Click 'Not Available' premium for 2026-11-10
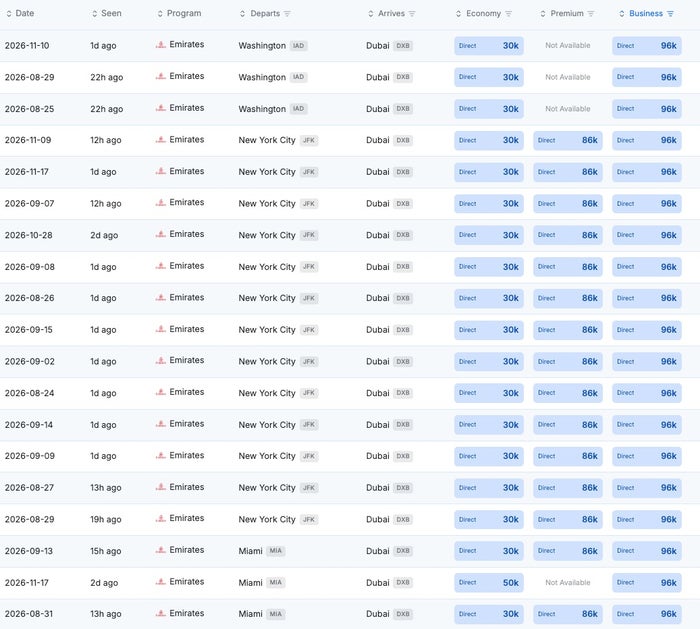This screenshot has width=700, height=629. (x=568, y=46)
